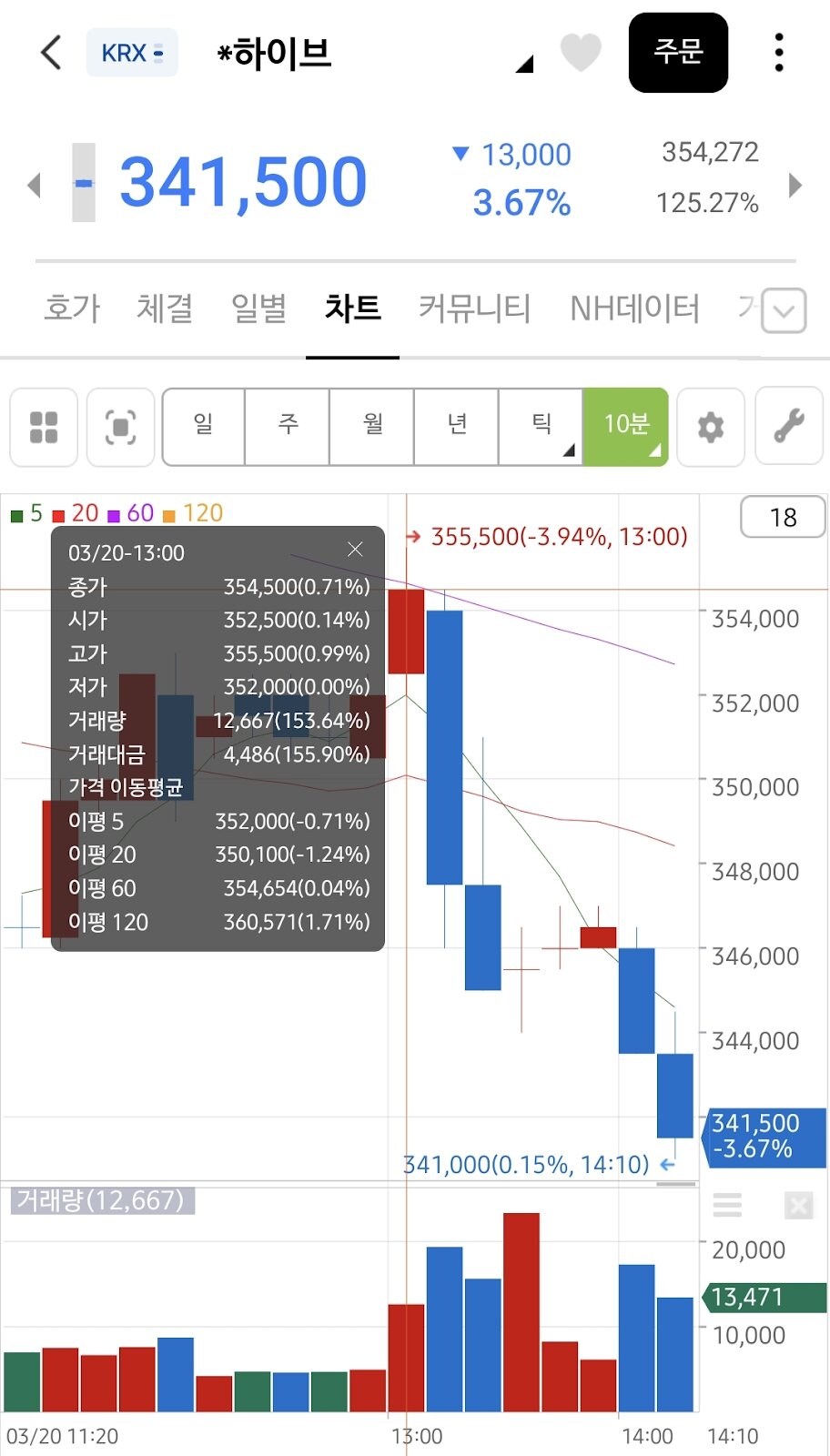Close the 03/20-13:00 candle info popup
Screen dimensions: 830x1456
point(355,550)
